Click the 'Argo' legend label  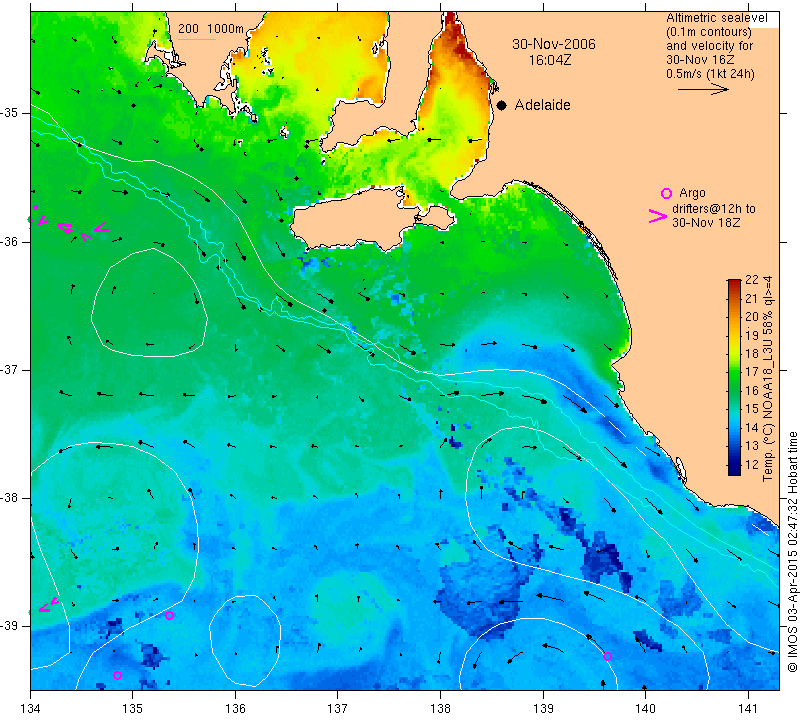[692, 193]
